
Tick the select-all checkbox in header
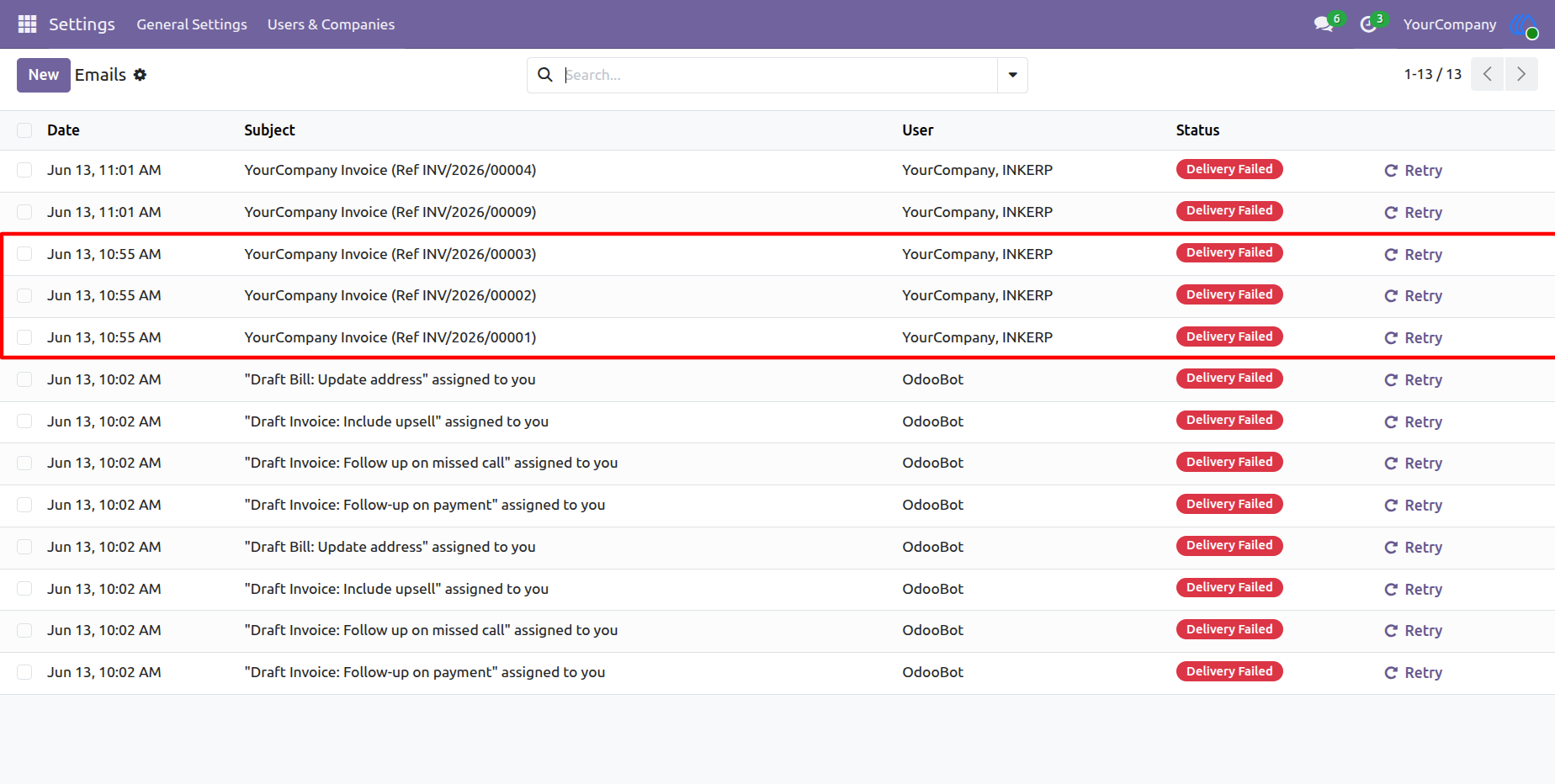tap(24, 130)
